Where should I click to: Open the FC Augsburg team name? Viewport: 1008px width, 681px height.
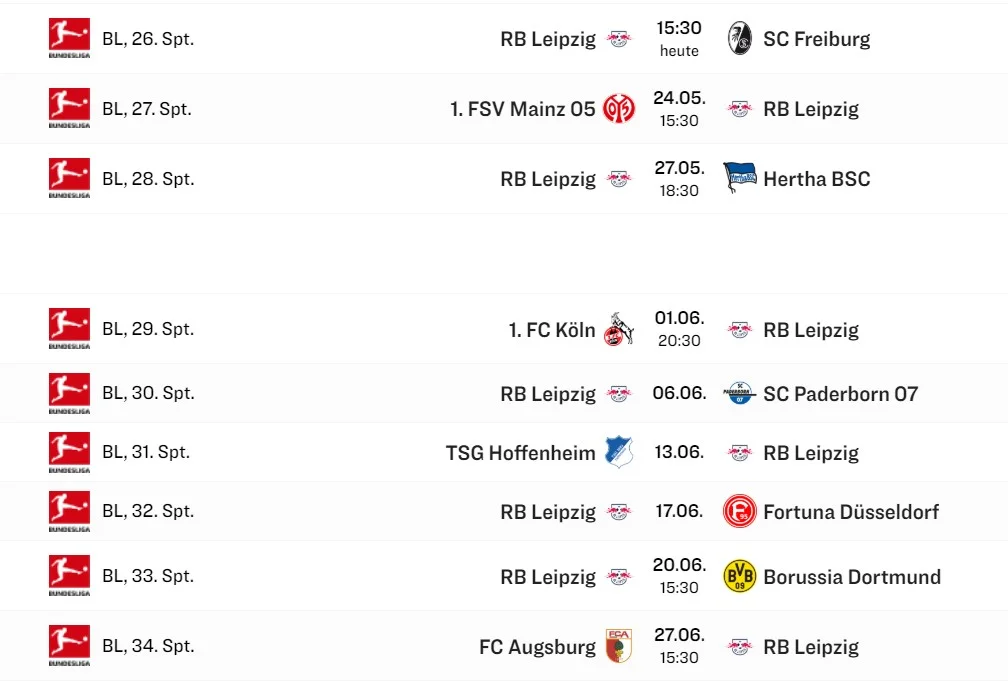(537, 646)
